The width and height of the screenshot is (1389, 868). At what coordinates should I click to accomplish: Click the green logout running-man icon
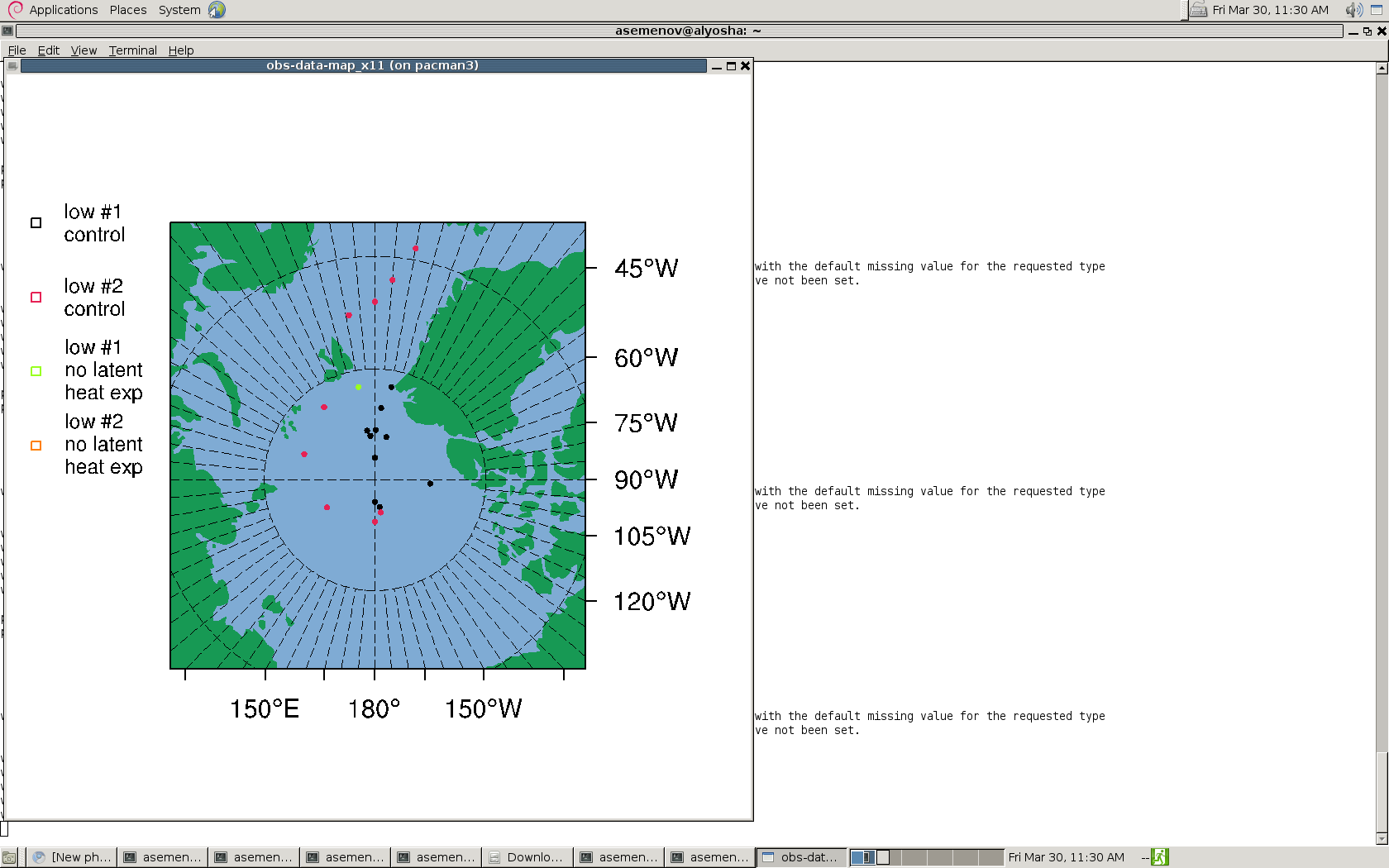click(x=1160, y=857)
